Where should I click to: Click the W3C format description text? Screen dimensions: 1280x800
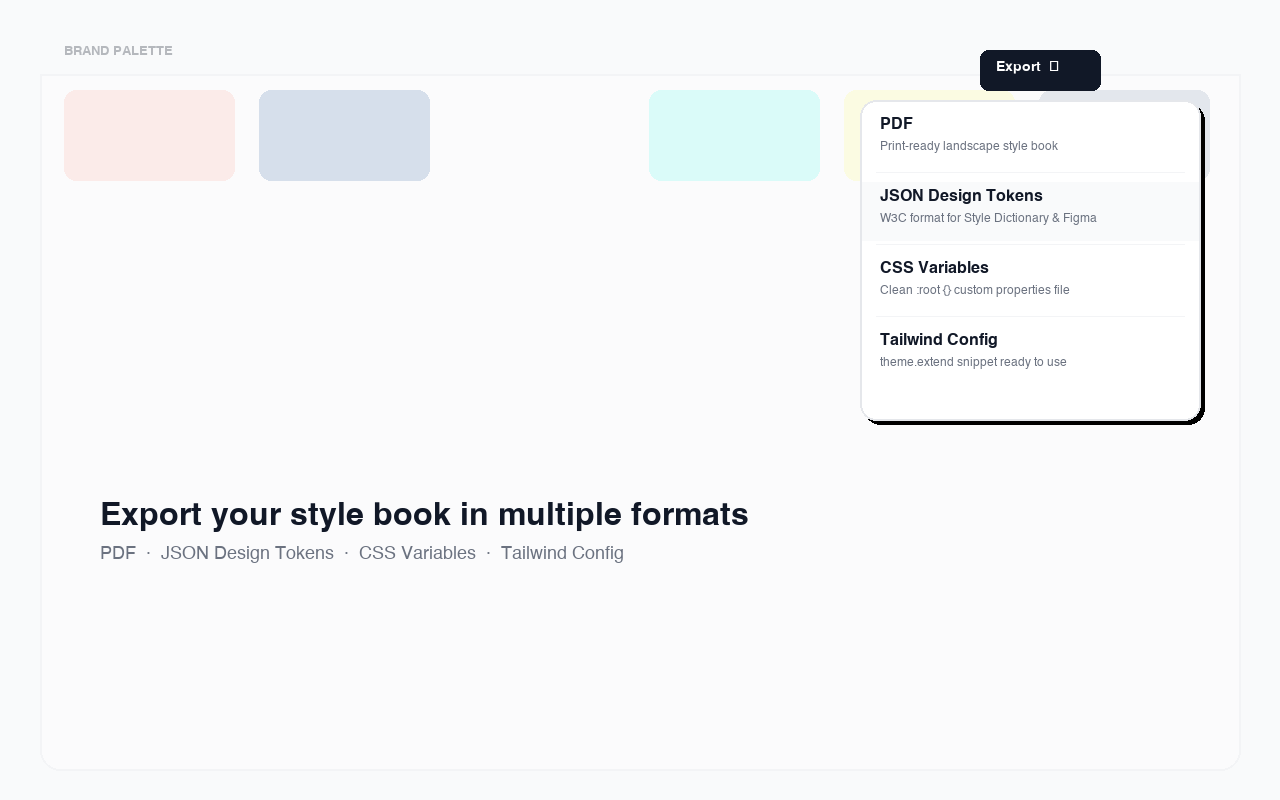point(988,218)
